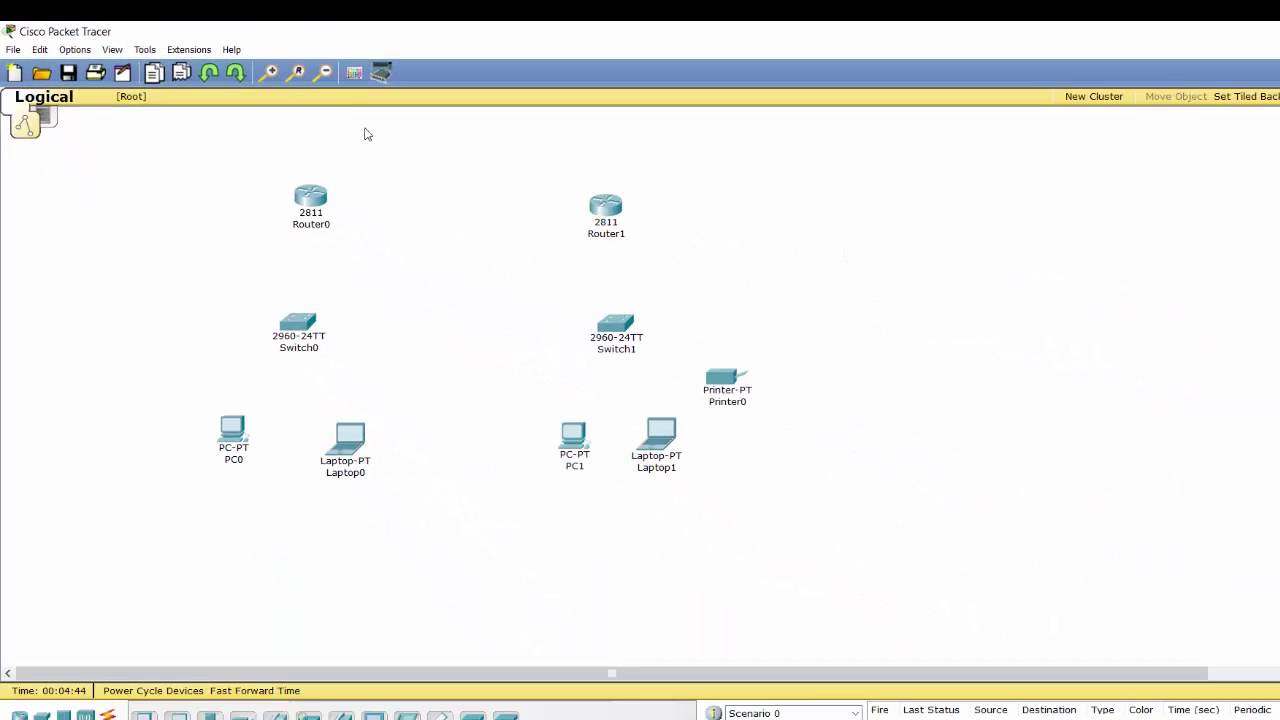The width and height of the screenshot is (1280, 720).
Task: Click the Destination column header
Action: pyautogui.click(x=1049, y=710)
